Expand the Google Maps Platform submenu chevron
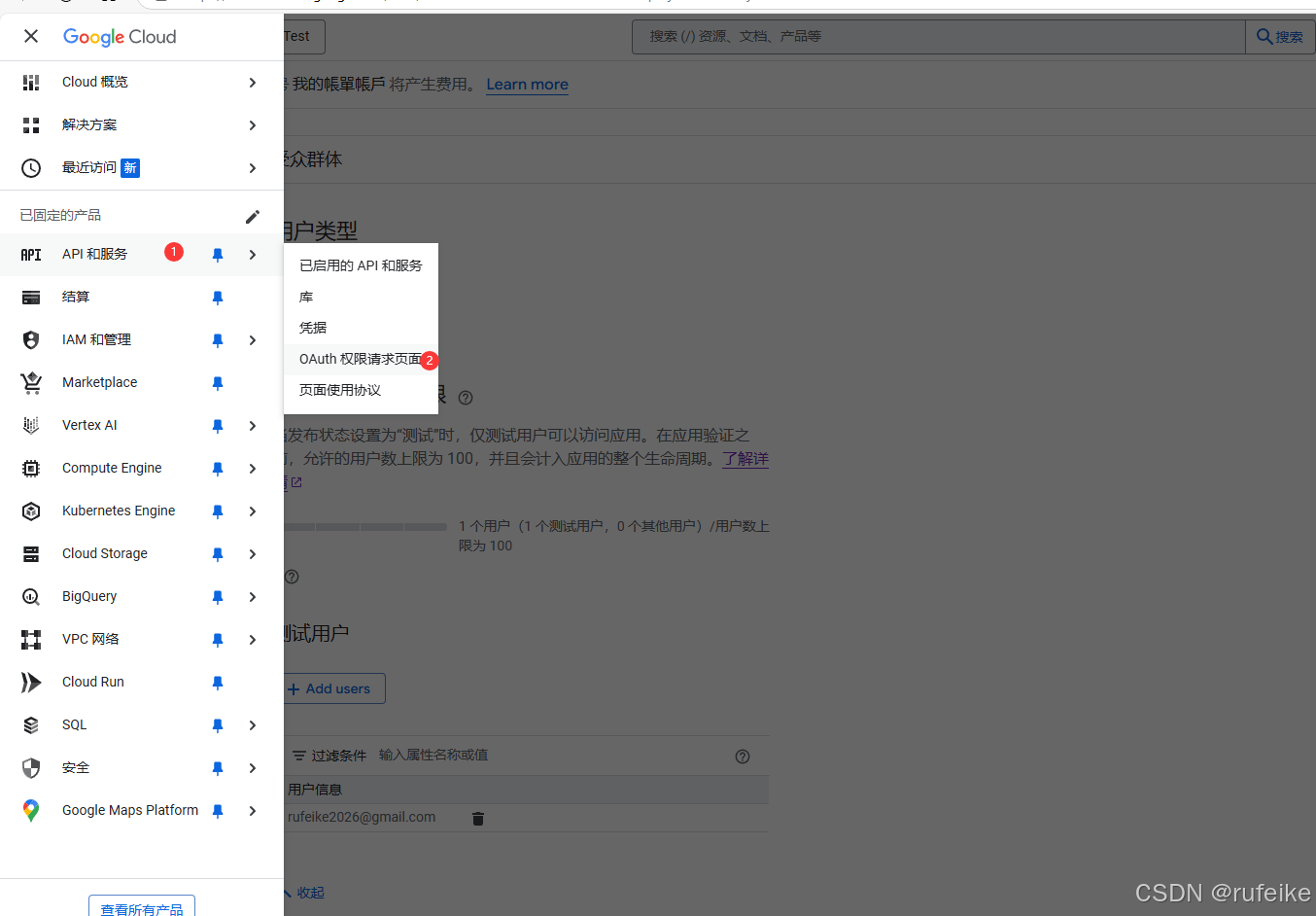This screenshot has height=916, width=1316. (253, 811)
